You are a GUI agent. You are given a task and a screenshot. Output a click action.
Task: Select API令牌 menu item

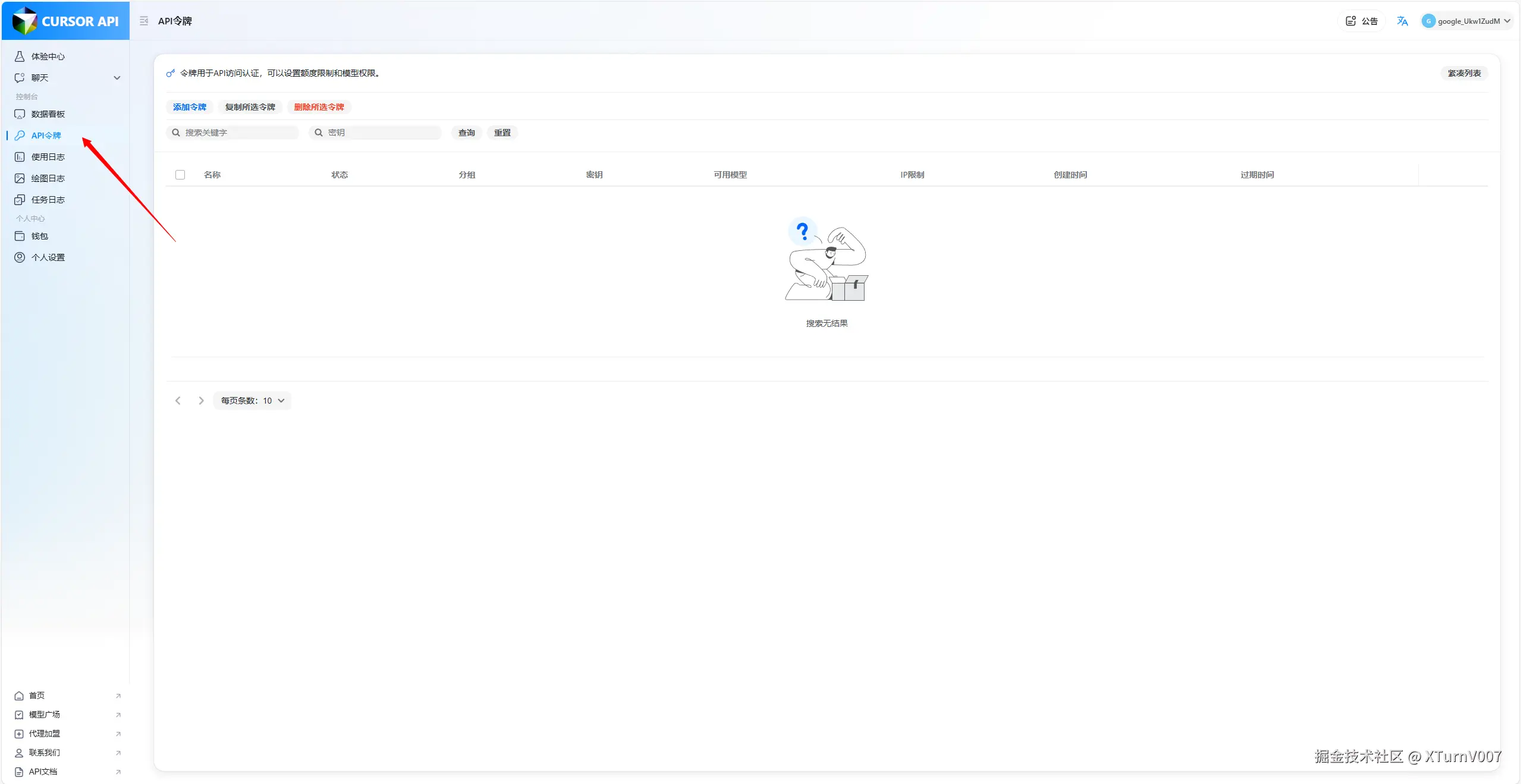[x=46, y=136]
